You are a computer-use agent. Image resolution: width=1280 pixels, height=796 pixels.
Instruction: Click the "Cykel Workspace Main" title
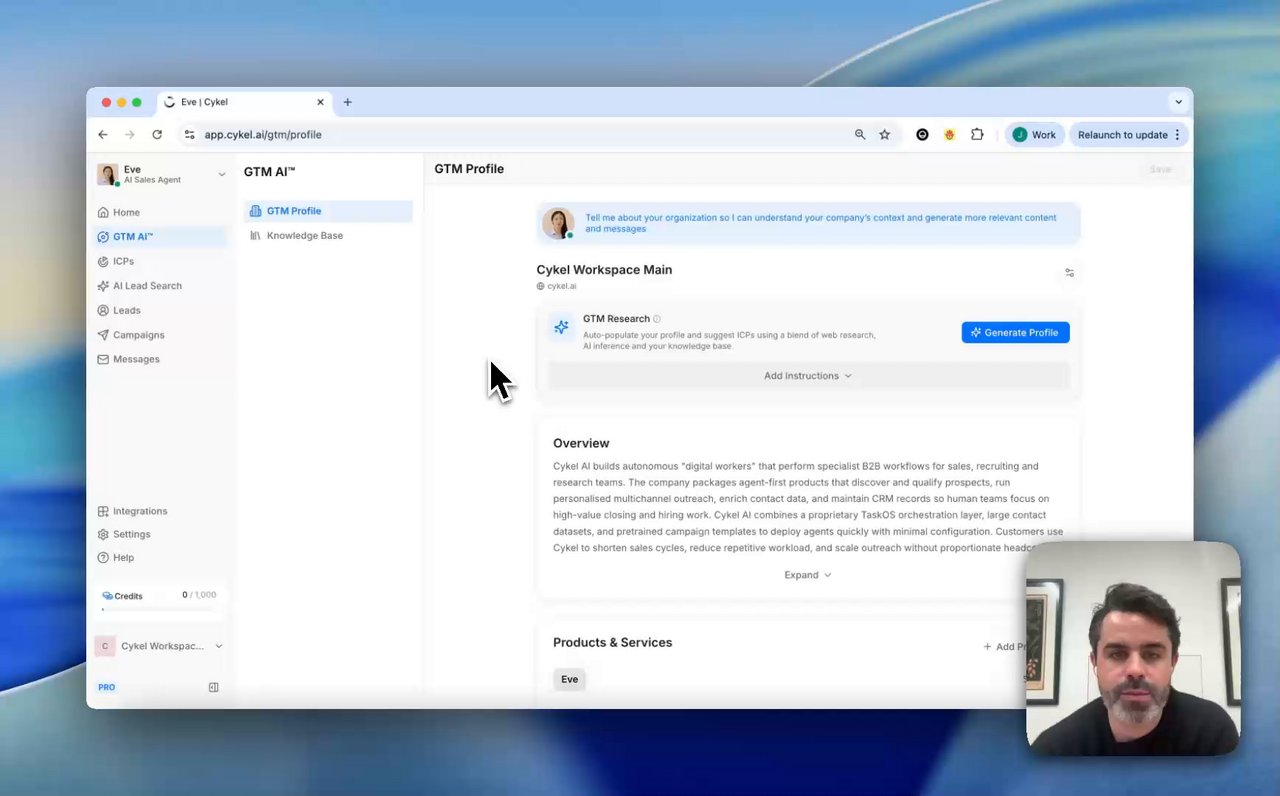[604, 270]
